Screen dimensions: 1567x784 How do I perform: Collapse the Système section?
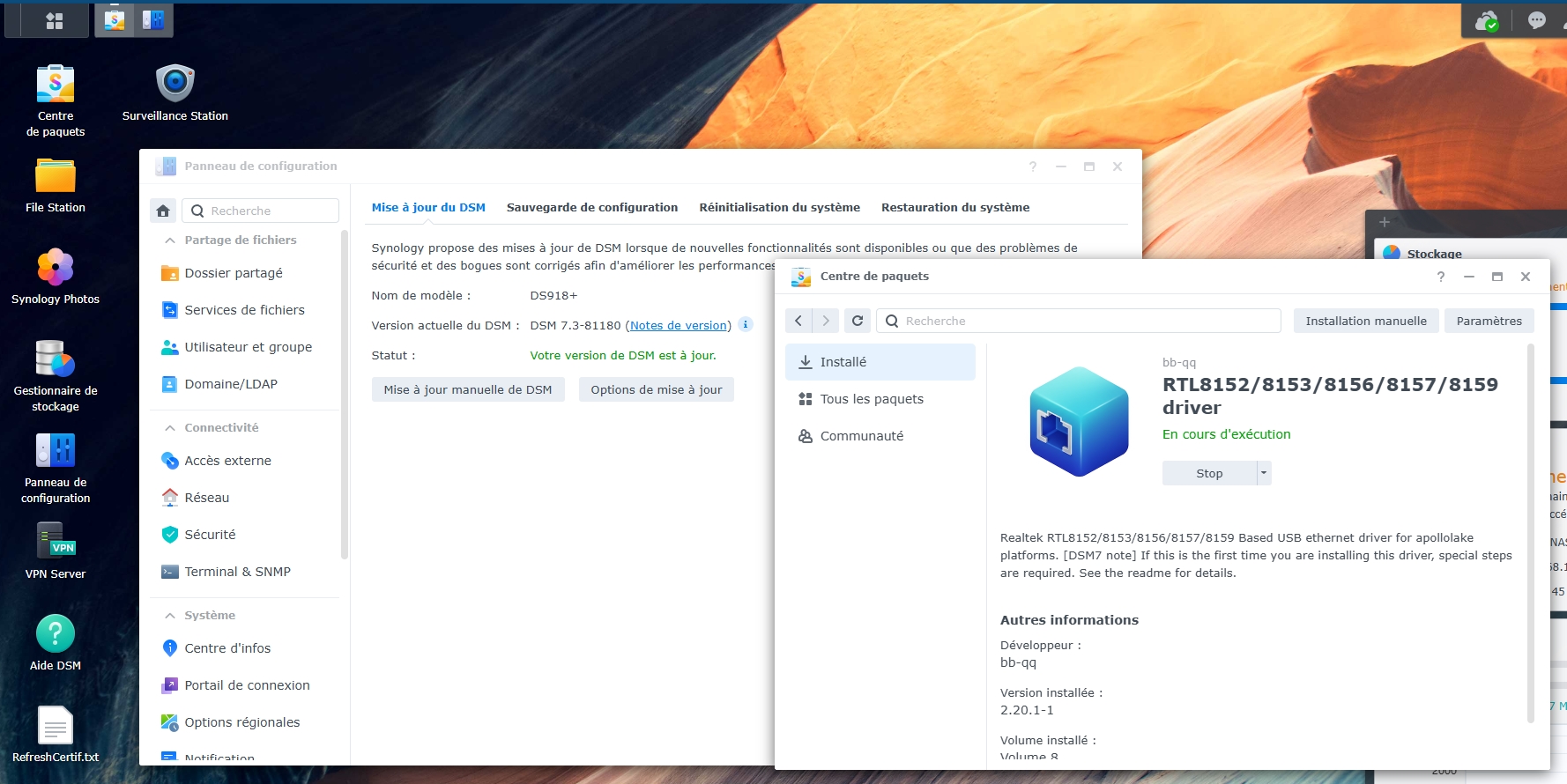pos(170,616)
